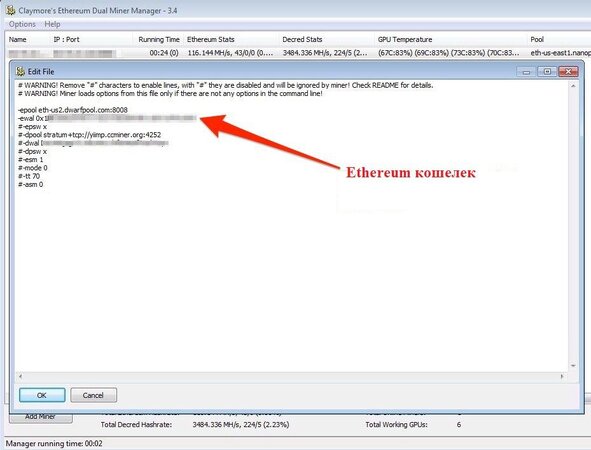Place cursor in the -epool line
The height and width of the screenshot is (450, 591).
coord(73,110)
